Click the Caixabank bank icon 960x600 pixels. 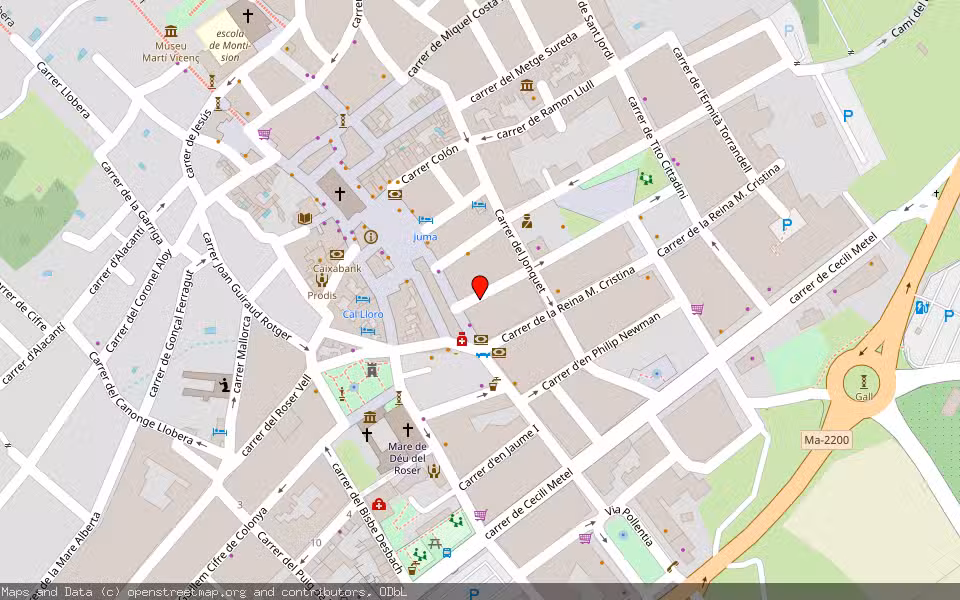[335, 254]
